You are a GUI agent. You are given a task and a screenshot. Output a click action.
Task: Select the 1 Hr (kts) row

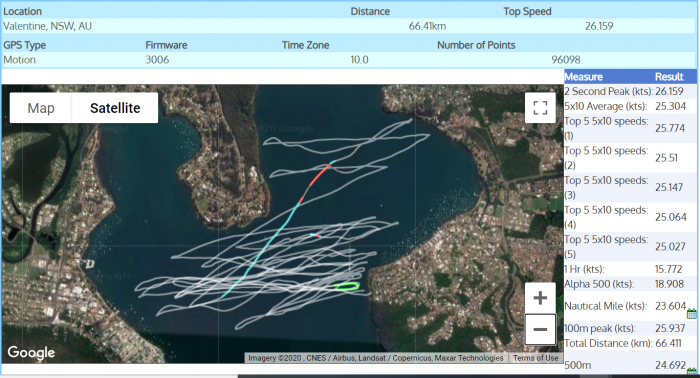[630, 269]
